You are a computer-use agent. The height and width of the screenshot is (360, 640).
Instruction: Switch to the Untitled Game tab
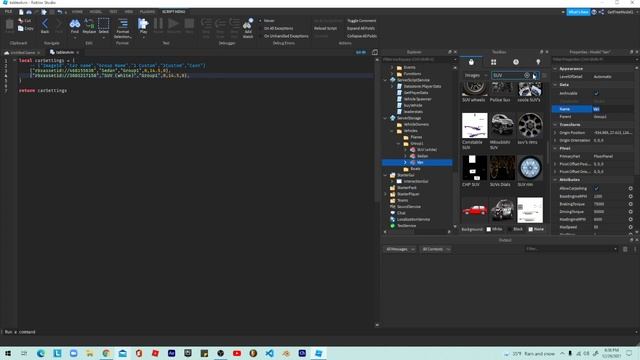(x=23, y=53)
